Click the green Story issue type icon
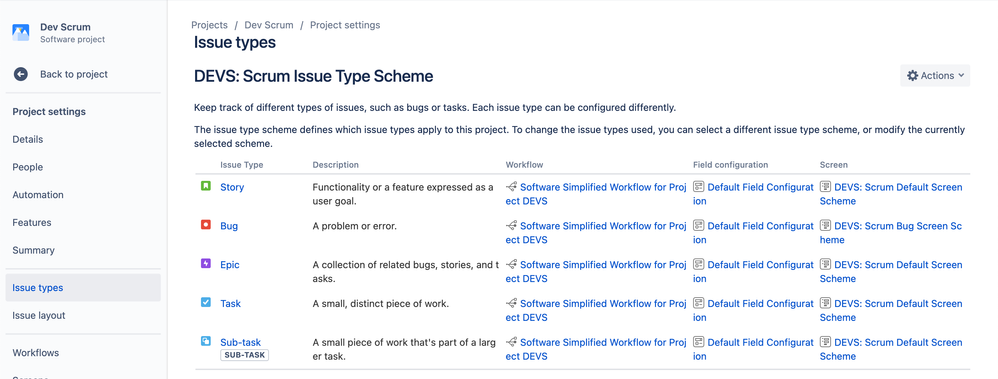The height and width of the screenshot is (379, 998). point(206,187)
